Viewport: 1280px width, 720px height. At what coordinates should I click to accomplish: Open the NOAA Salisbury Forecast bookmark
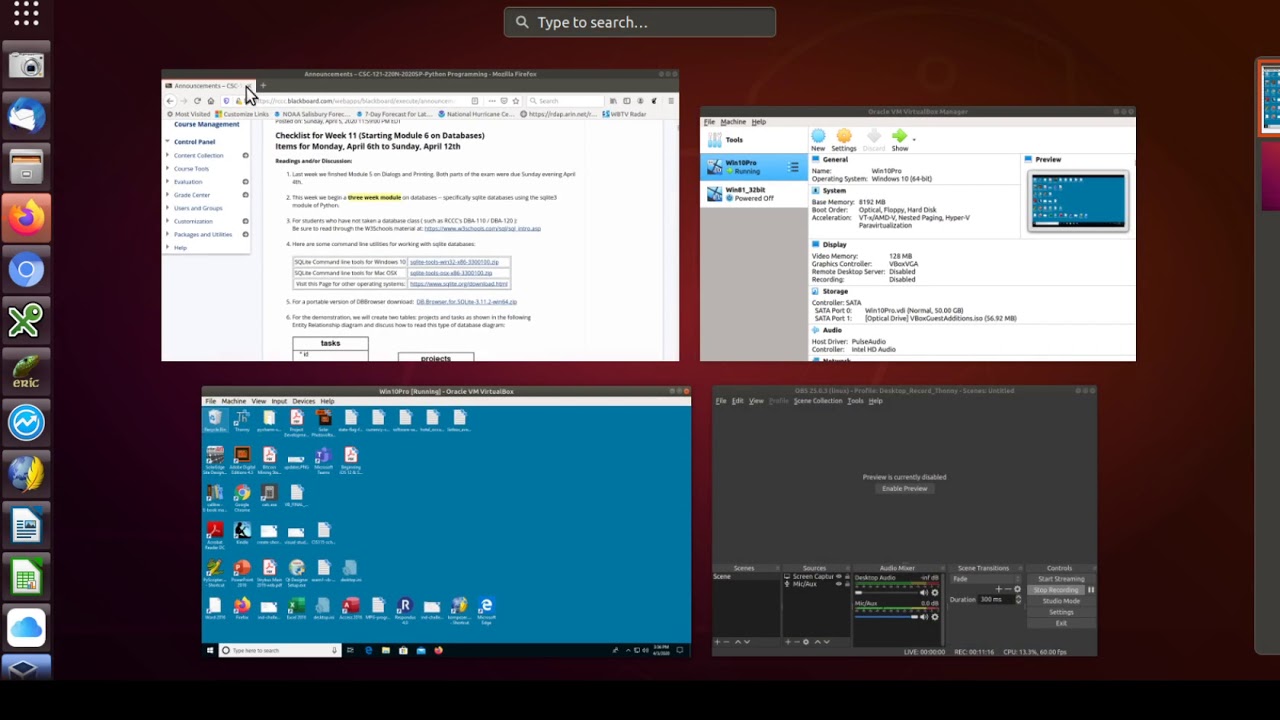[x=311, y=114]
